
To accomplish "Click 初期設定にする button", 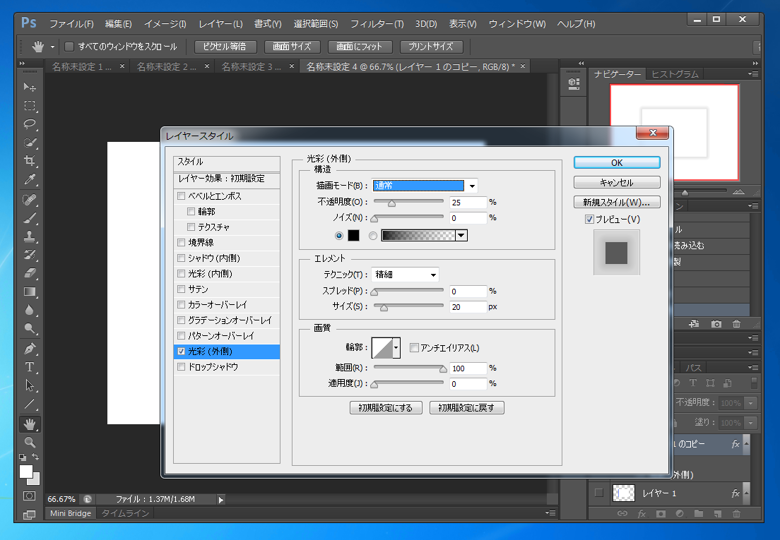I will click(386, 408).
